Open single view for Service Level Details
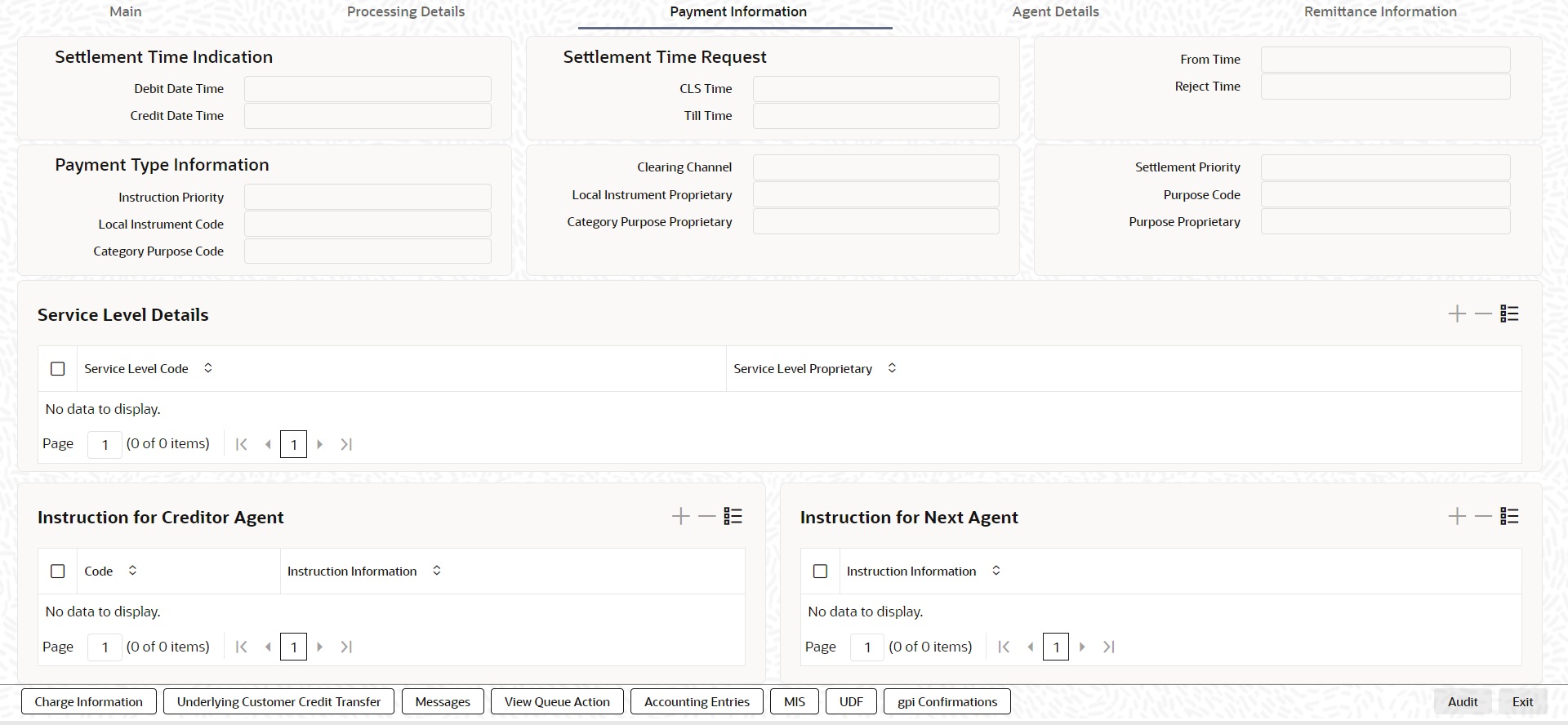This screenshot has width=1568, height=725. pos(1509,314)
